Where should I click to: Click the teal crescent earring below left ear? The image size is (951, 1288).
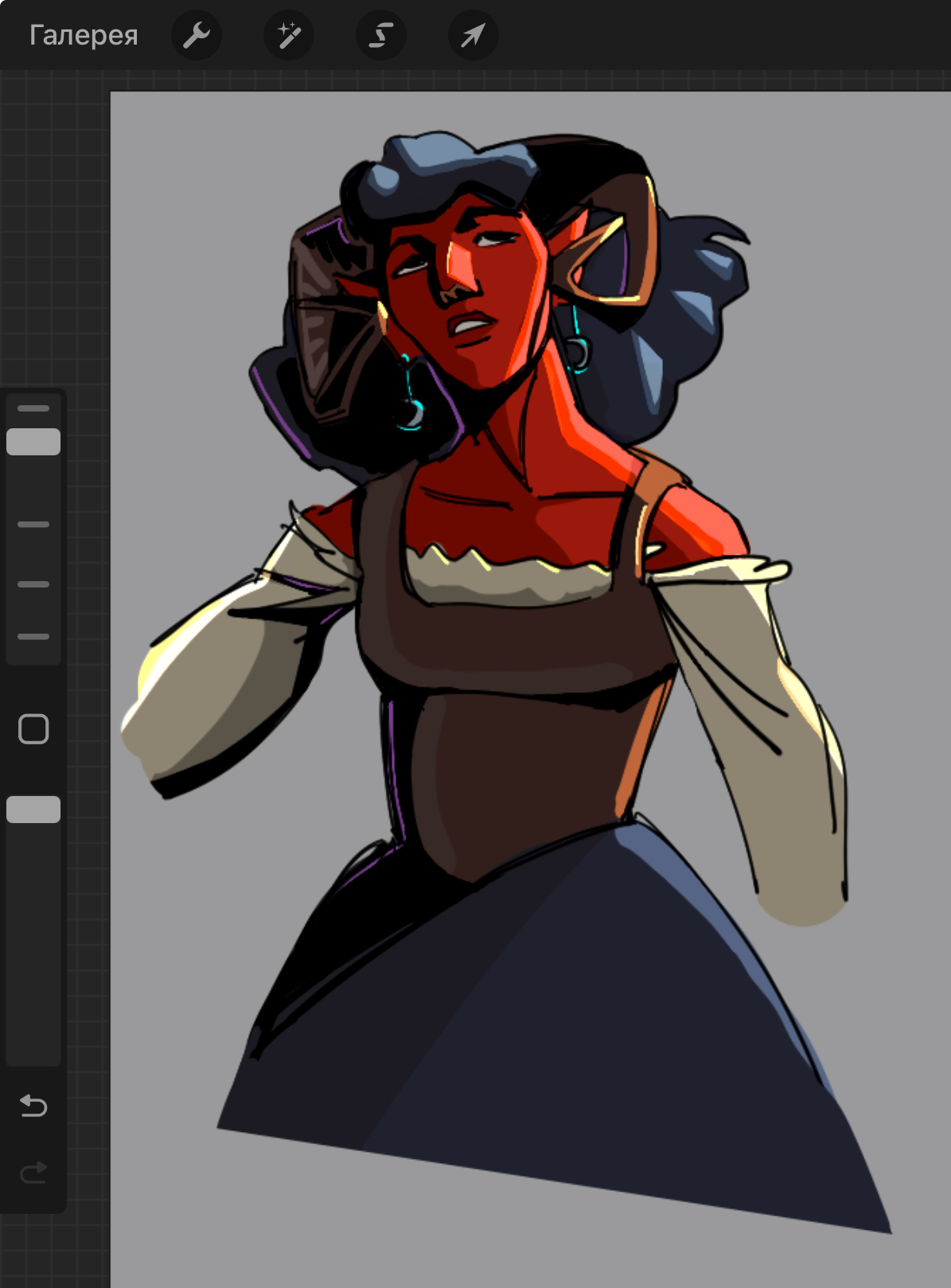tap(410, 414)
